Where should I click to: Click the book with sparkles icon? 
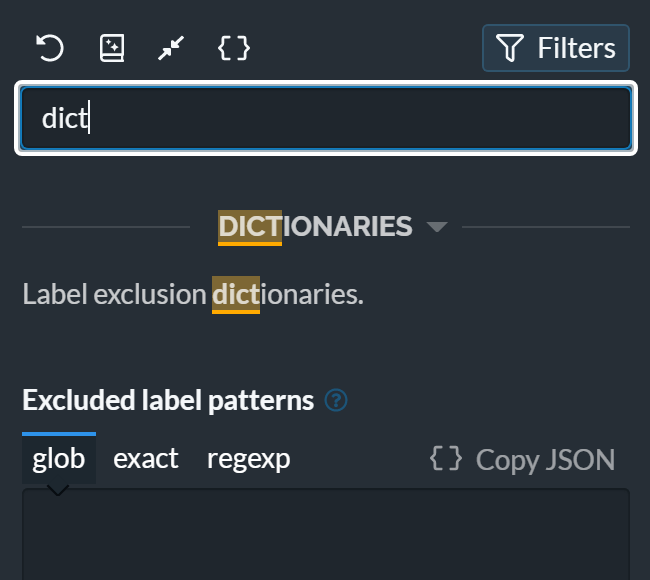point(112,48)
